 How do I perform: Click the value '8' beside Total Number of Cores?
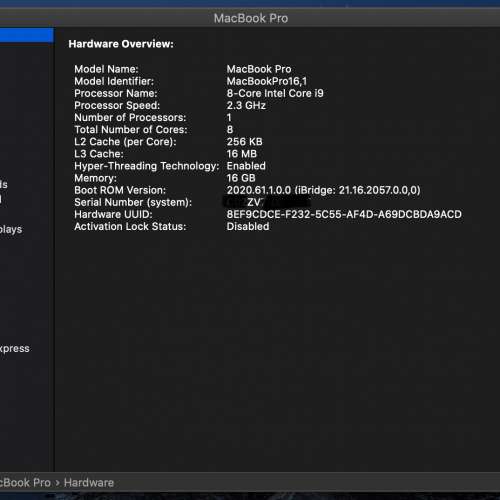[x=230, y=129]
